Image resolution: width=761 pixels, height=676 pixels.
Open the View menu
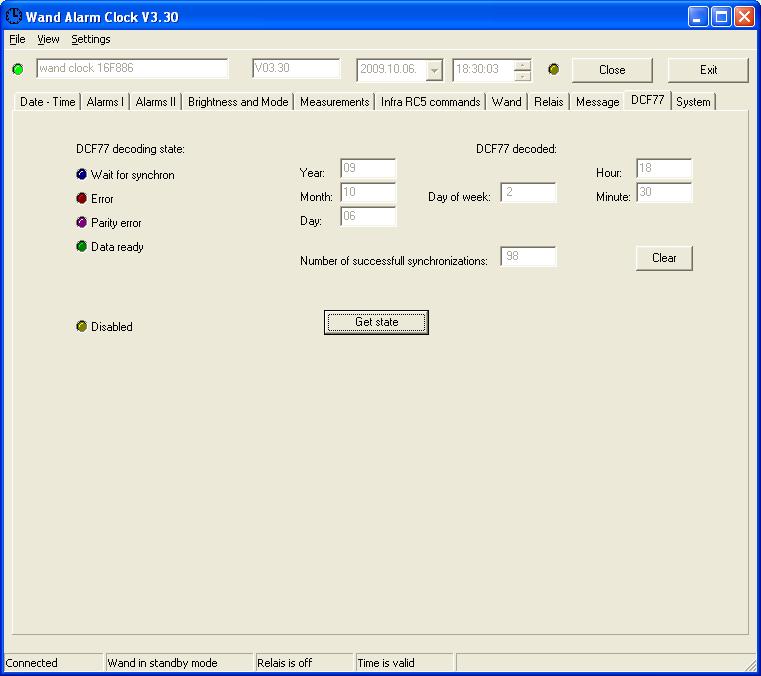[48, 39]
